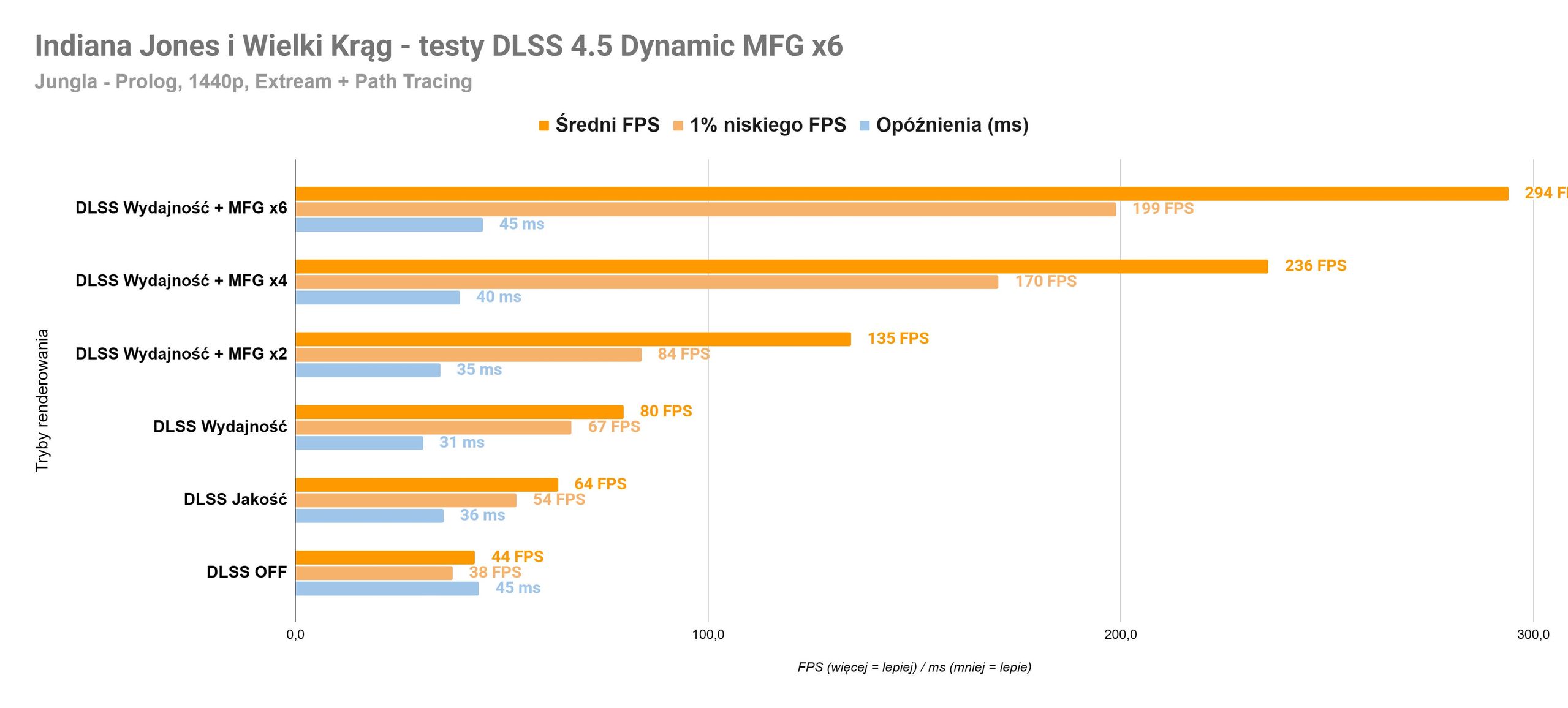The width and height of the screenshot is (1568, 708).
Task: Click the subtitle 'Jungla - Prolog, 1440p'
Action: click(253, 81)
